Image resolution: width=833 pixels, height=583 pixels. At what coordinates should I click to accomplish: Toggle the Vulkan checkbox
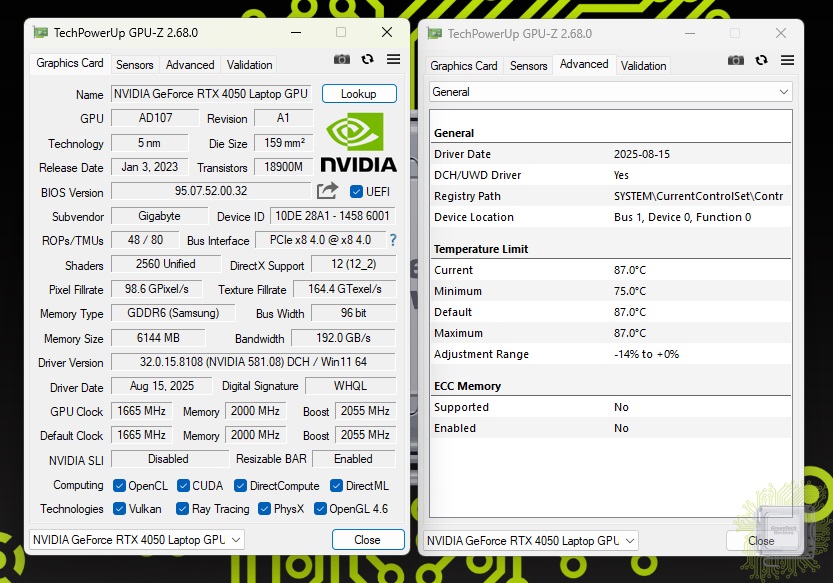pyautogui.click(x=120, y=509)
